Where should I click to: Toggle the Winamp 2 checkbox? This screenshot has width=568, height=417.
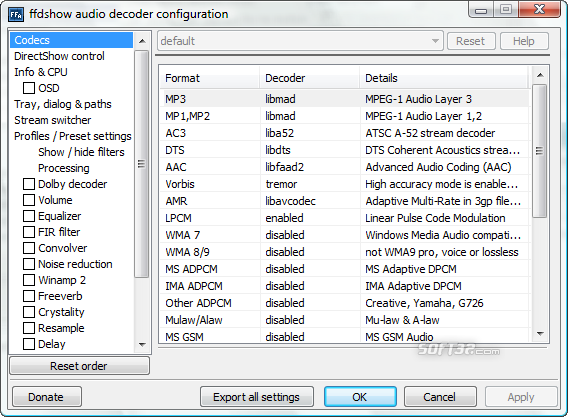29,280
